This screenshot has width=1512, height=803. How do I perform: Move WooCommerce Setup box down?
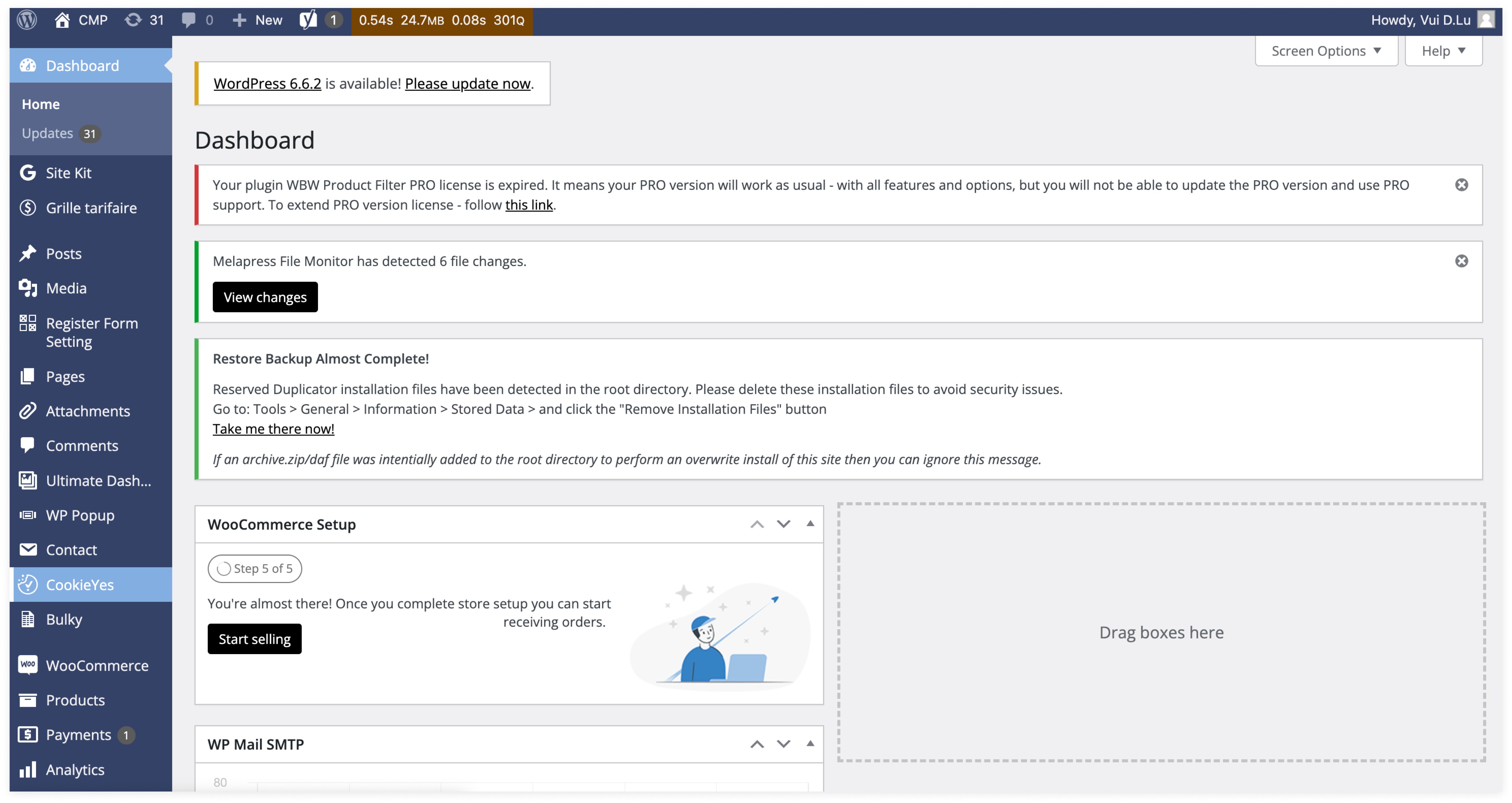(783, 524)
